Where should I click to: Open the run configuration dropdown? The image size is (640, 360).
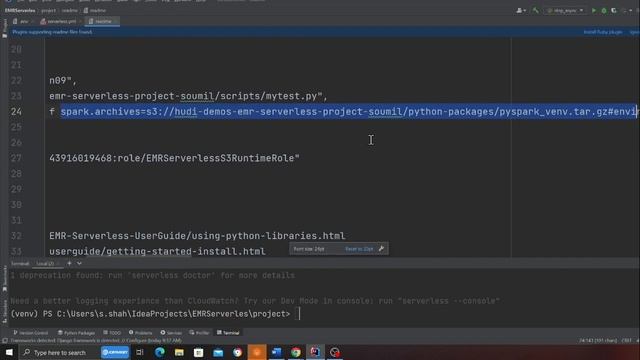coord(565,11)
